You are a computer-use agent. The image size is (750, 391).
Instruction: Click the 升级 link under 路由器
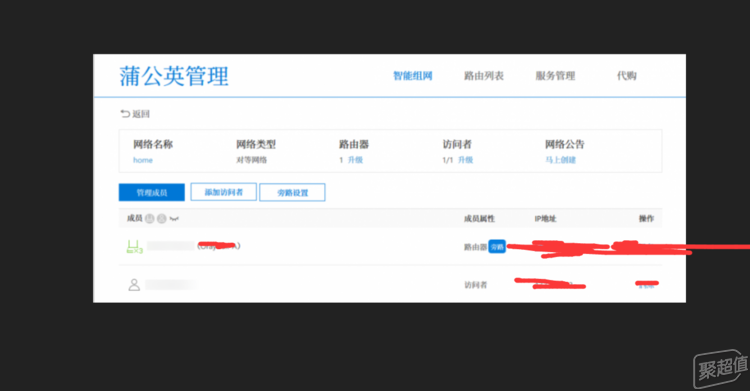[355, 160]
